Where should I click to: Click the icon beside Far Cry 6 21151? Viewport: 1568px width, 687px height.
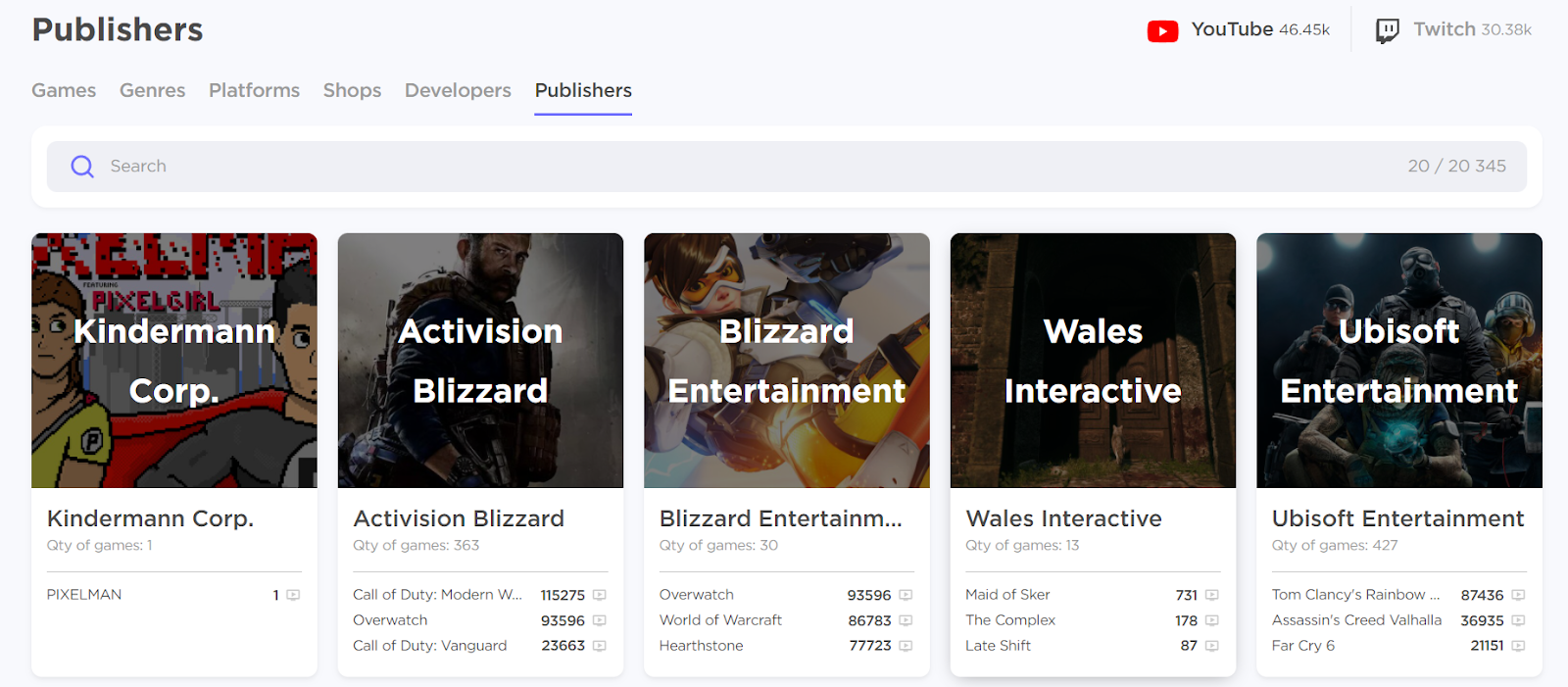point(1518,646)
